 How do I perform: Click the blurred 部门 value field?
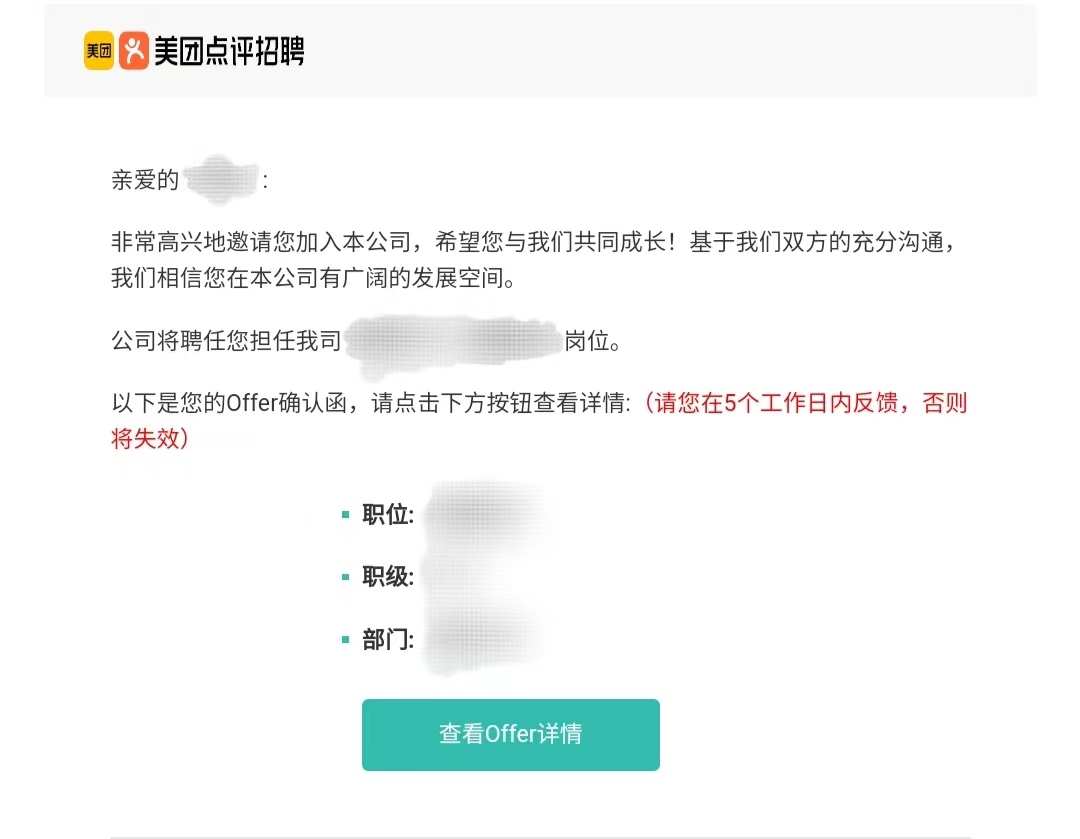[x=490, y=639]
